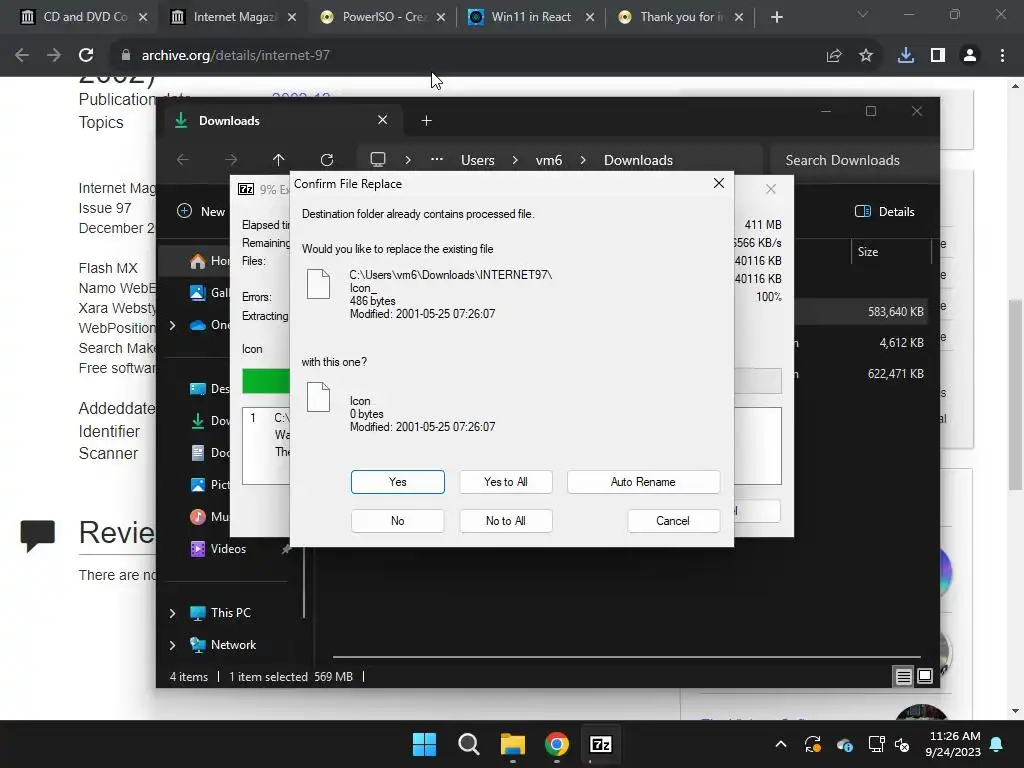Close the 7-Zip extracting window
Viewport: 1024px width, 768px height.
pyautogui.click(x=771, y=189)
